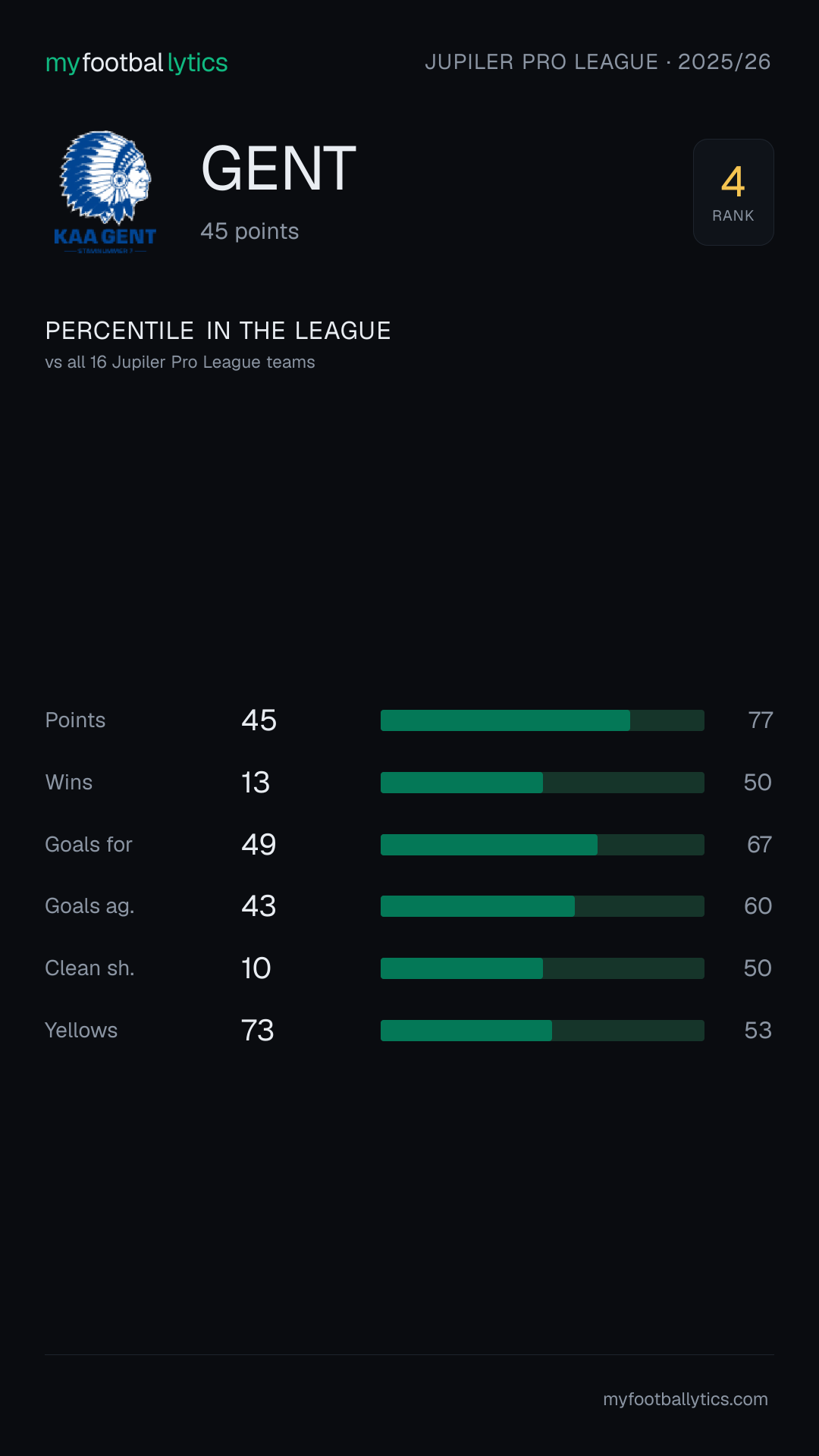Click the KAA Gent club crest
Screen dimensions: 819x1456
tap(105, 192)
